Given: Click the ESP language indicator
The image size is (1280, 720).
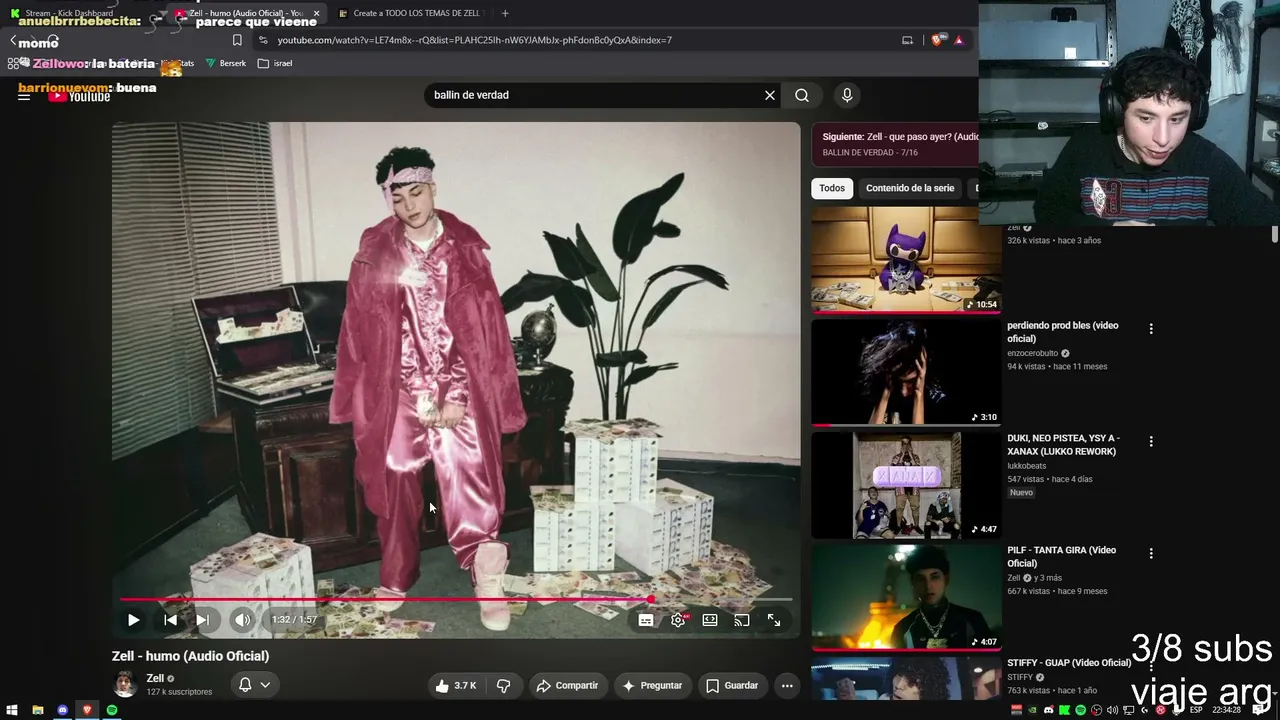Looking at the screenshot, I should (x=1196, y=710).
